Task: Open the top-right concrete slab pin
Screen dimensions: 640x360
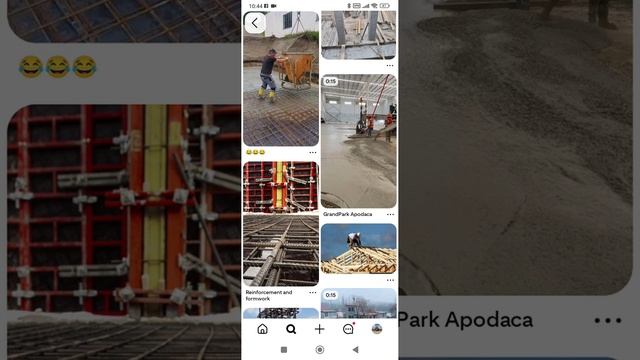Action: (358, 35)
